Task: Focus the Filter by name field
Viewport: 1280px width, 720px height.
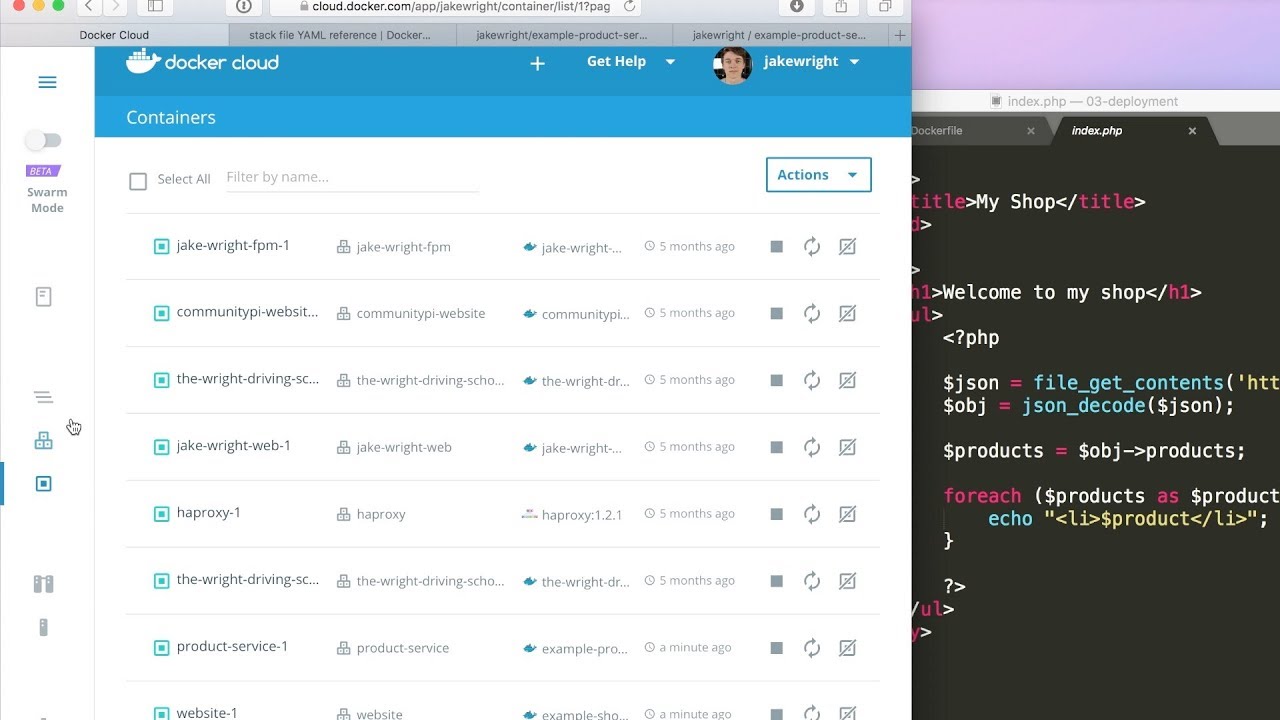Action: 352,178
